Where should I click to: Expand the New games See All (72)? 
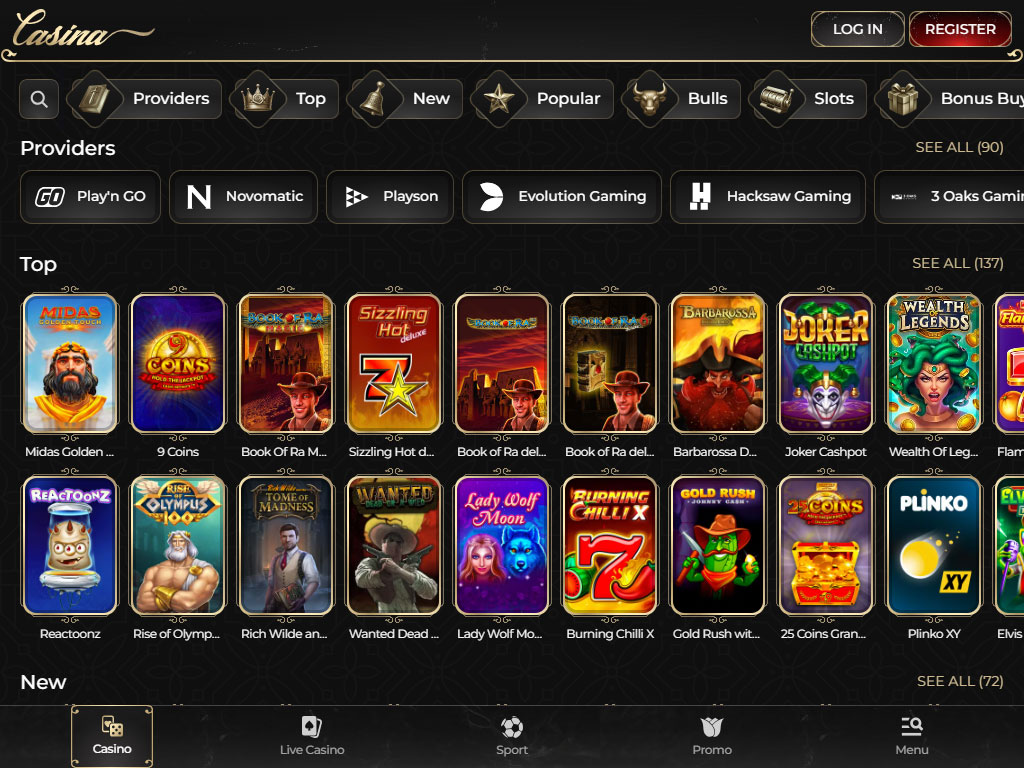click(959, 681)
